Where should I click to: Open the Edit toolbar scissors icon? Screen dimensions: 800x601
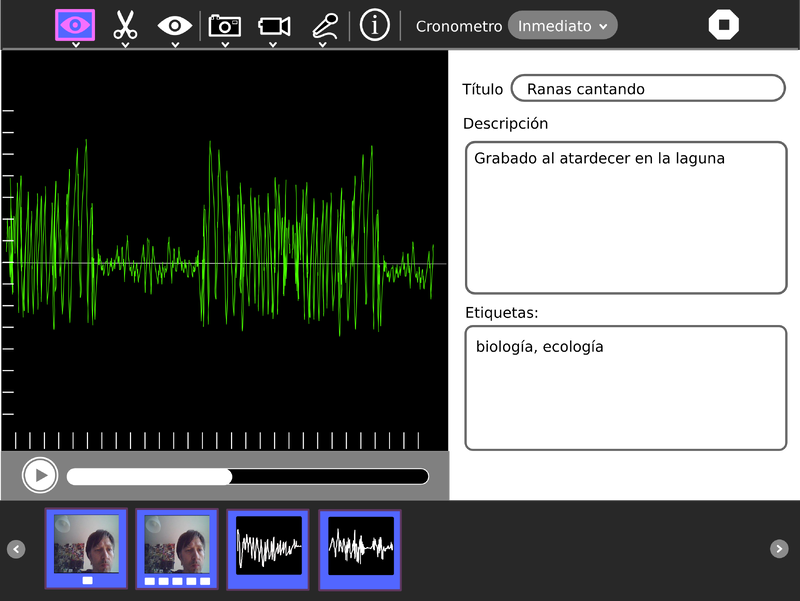click(125, 25)
